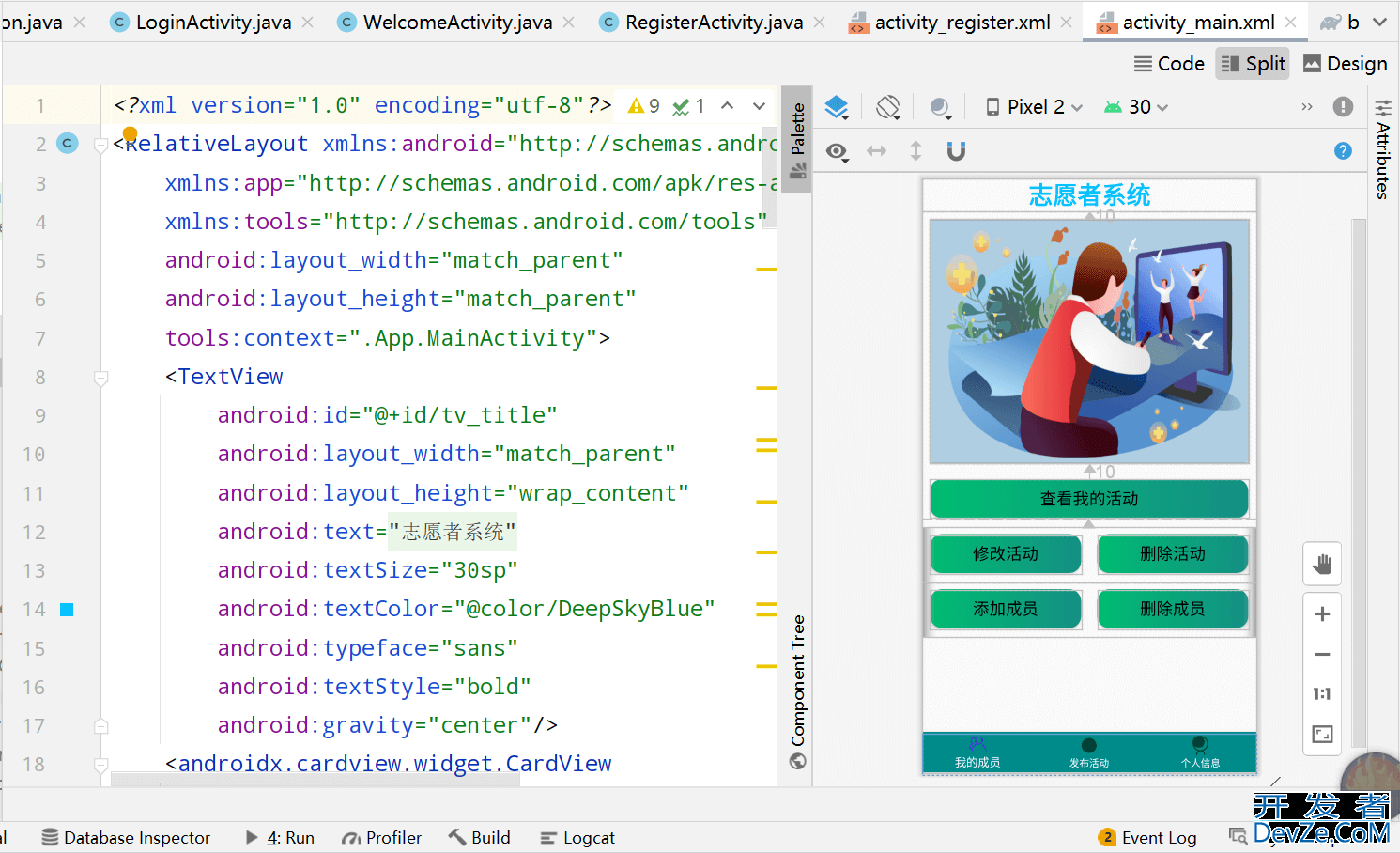This screenshot has height=853, width=1400.
Task: Zoom in the layout preview
Action: pyautogui.click(x=1322, y=614)
